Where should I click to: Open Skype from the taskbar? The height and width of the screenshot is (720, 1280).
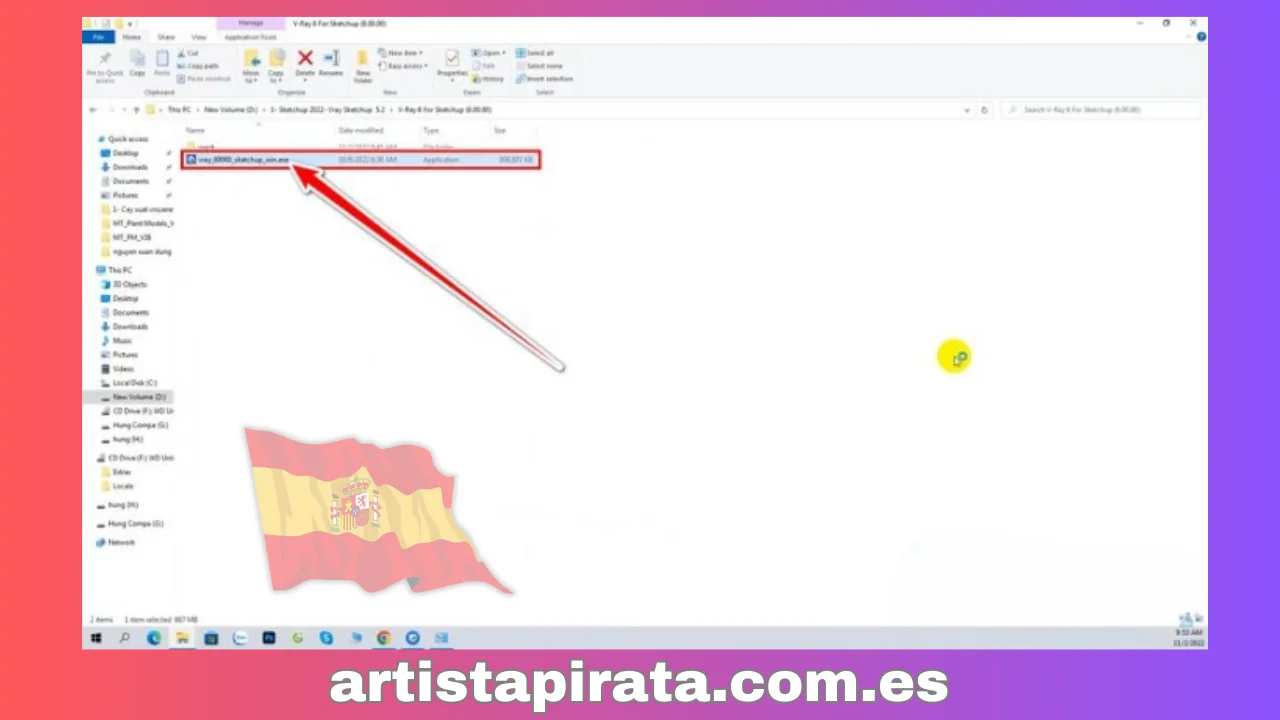(x=326, y=638)
